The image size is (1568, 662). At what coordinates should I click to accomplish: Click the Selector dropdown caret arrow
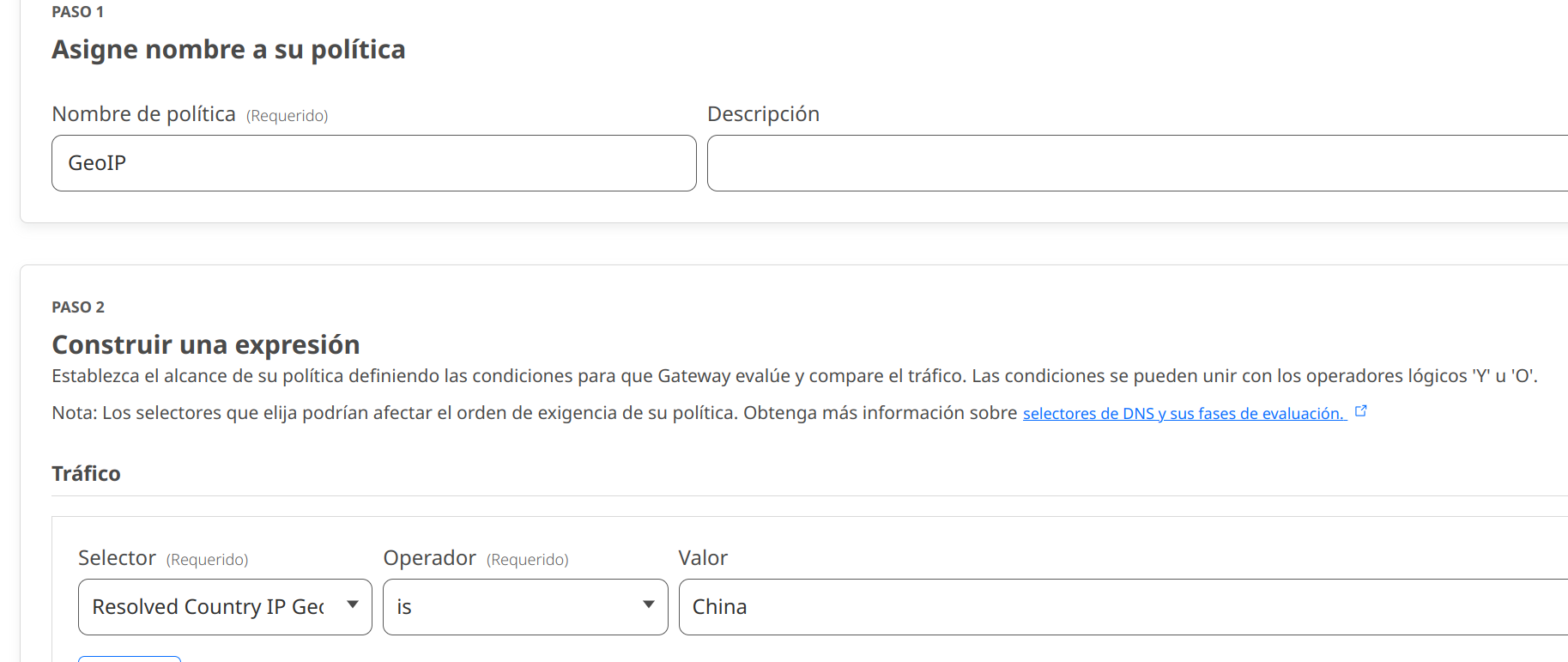click(x=352, y=605)
